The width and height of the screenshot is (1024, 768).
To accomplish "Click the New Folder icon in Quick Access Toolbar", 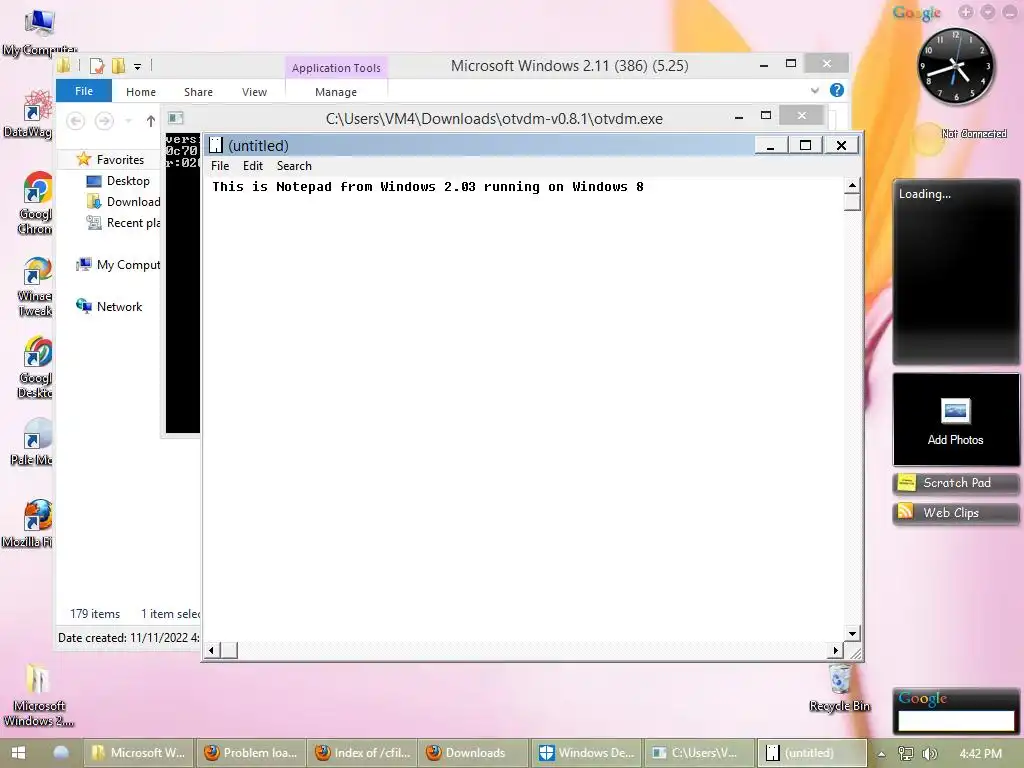I will [x=118, y=65].
